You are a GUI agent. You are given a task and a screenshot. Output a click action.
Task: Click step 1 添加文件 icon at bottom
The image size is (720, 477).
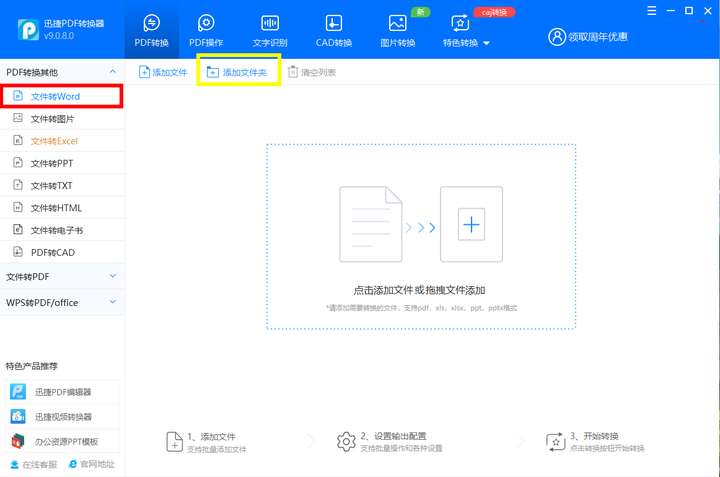pyautogui.click(x=174, y=442)
